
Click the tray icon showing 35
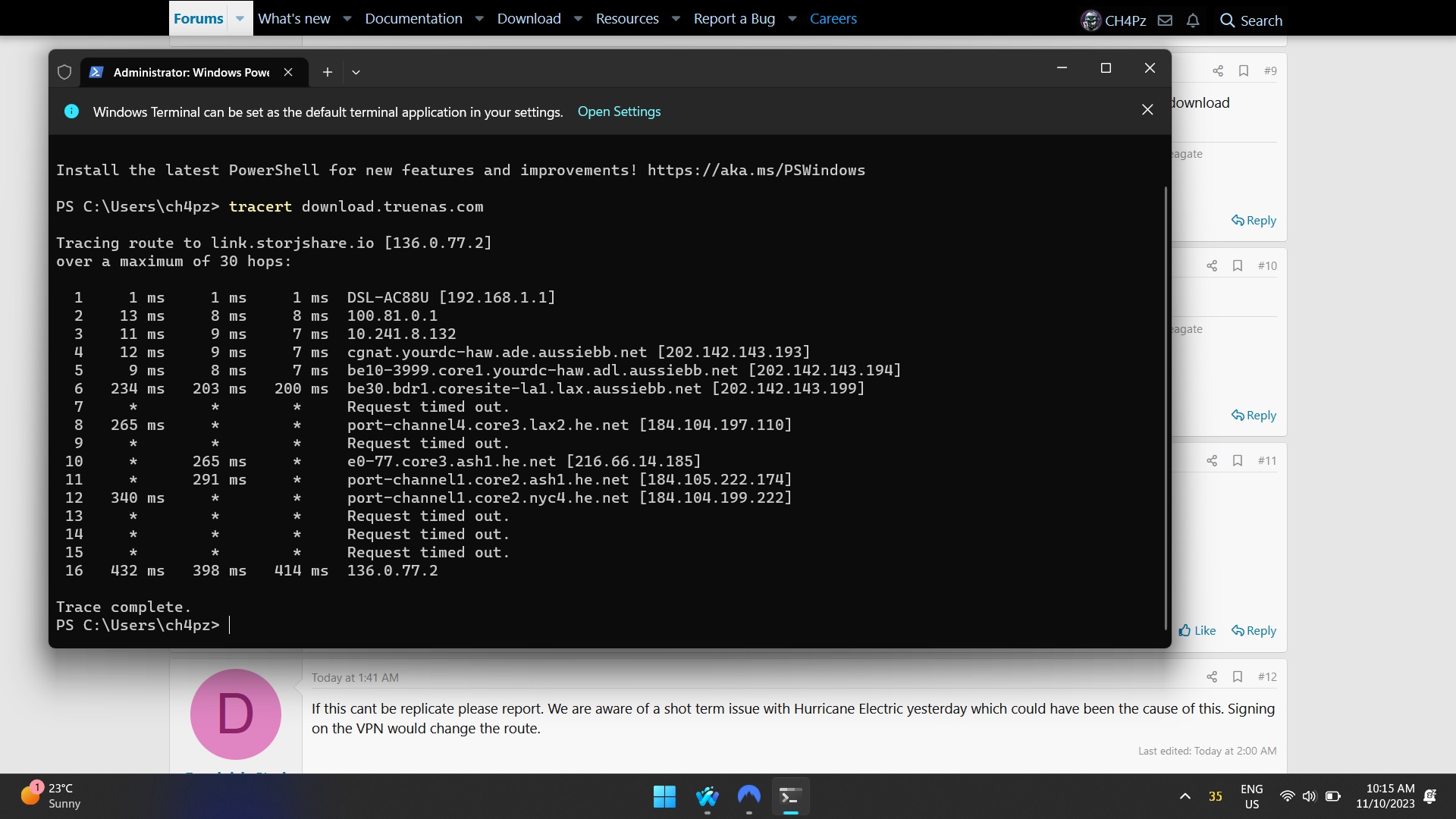1216,796
